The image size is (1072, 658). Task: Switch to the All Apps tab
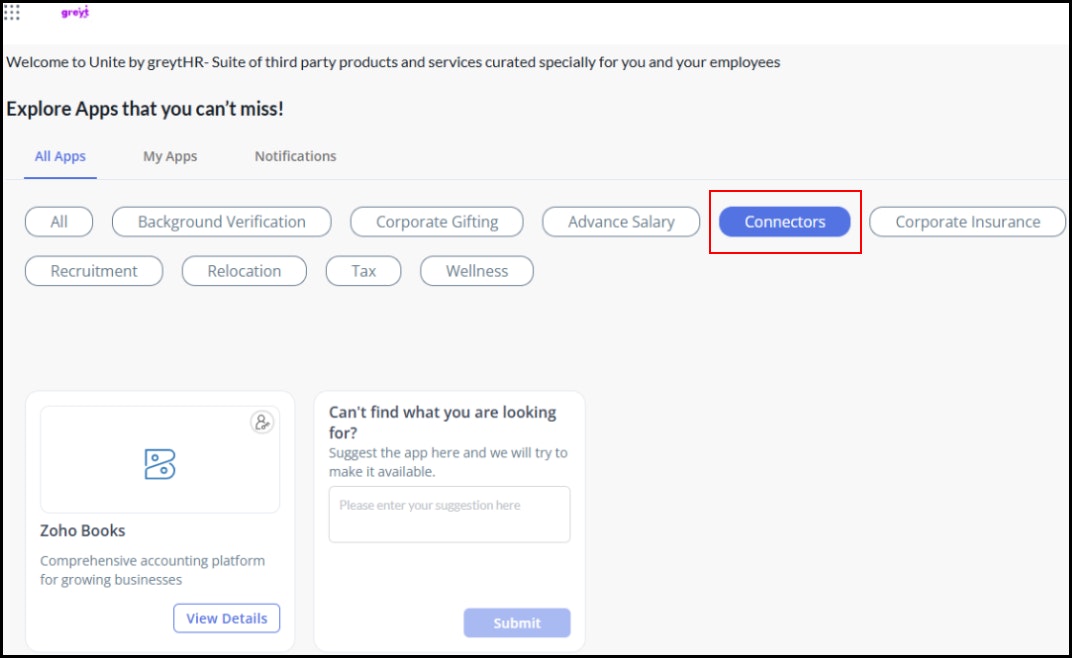(x=60, y=157)
